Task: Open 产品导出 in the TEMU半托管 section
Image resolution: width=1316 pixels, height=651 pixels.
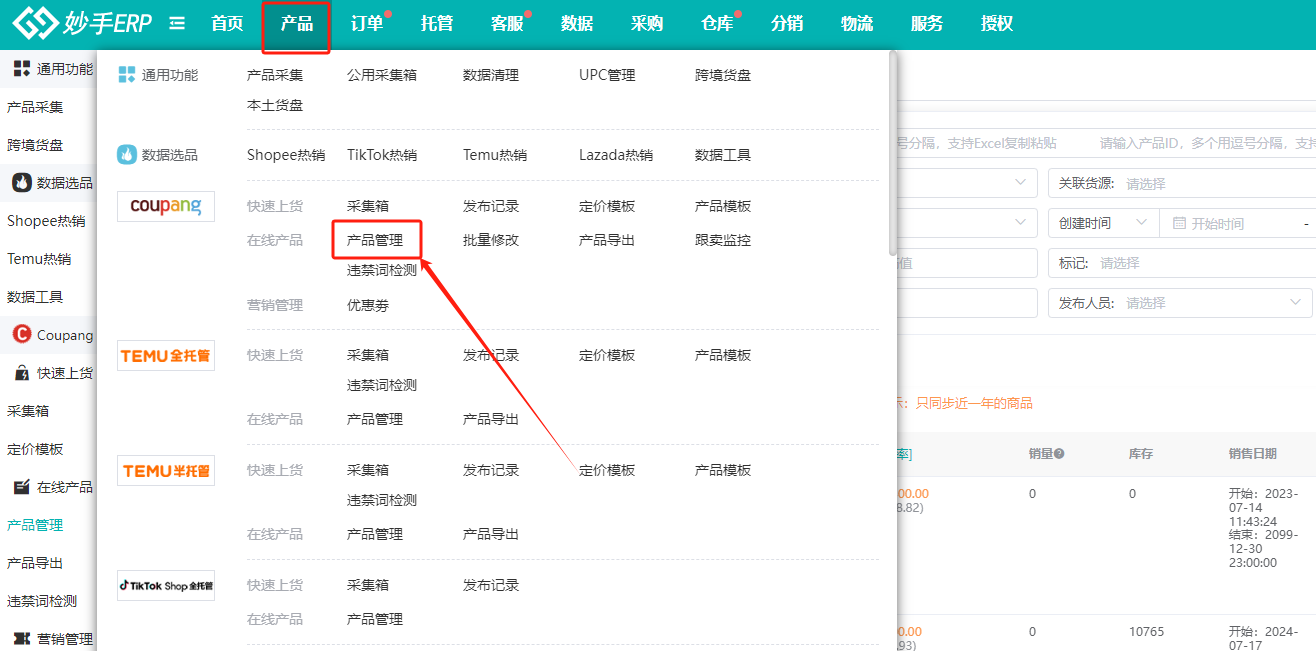Action: [491, 534]
